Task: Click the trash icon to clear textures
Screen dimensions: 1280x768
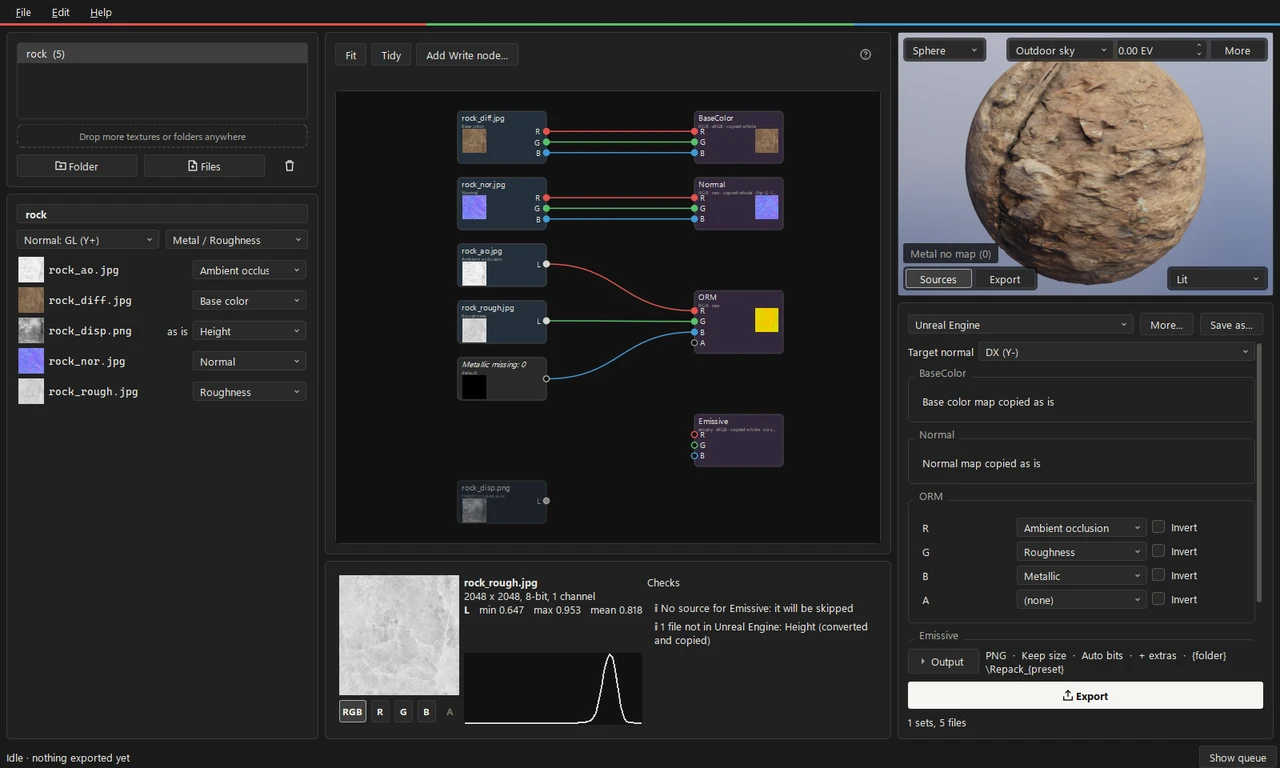Action: pos(290,166)
